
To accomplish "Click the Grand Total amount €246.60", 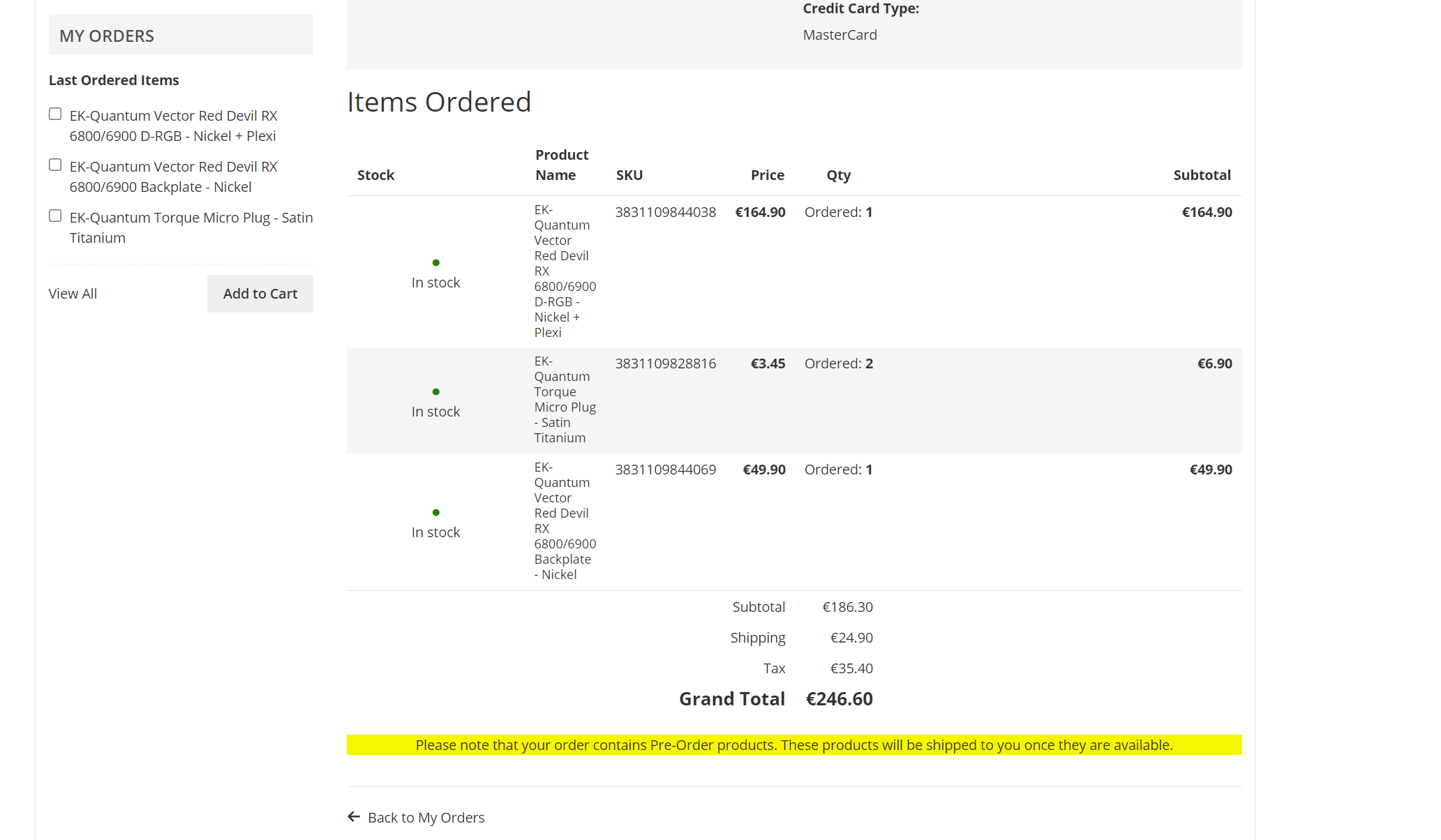I will (839, 699).
